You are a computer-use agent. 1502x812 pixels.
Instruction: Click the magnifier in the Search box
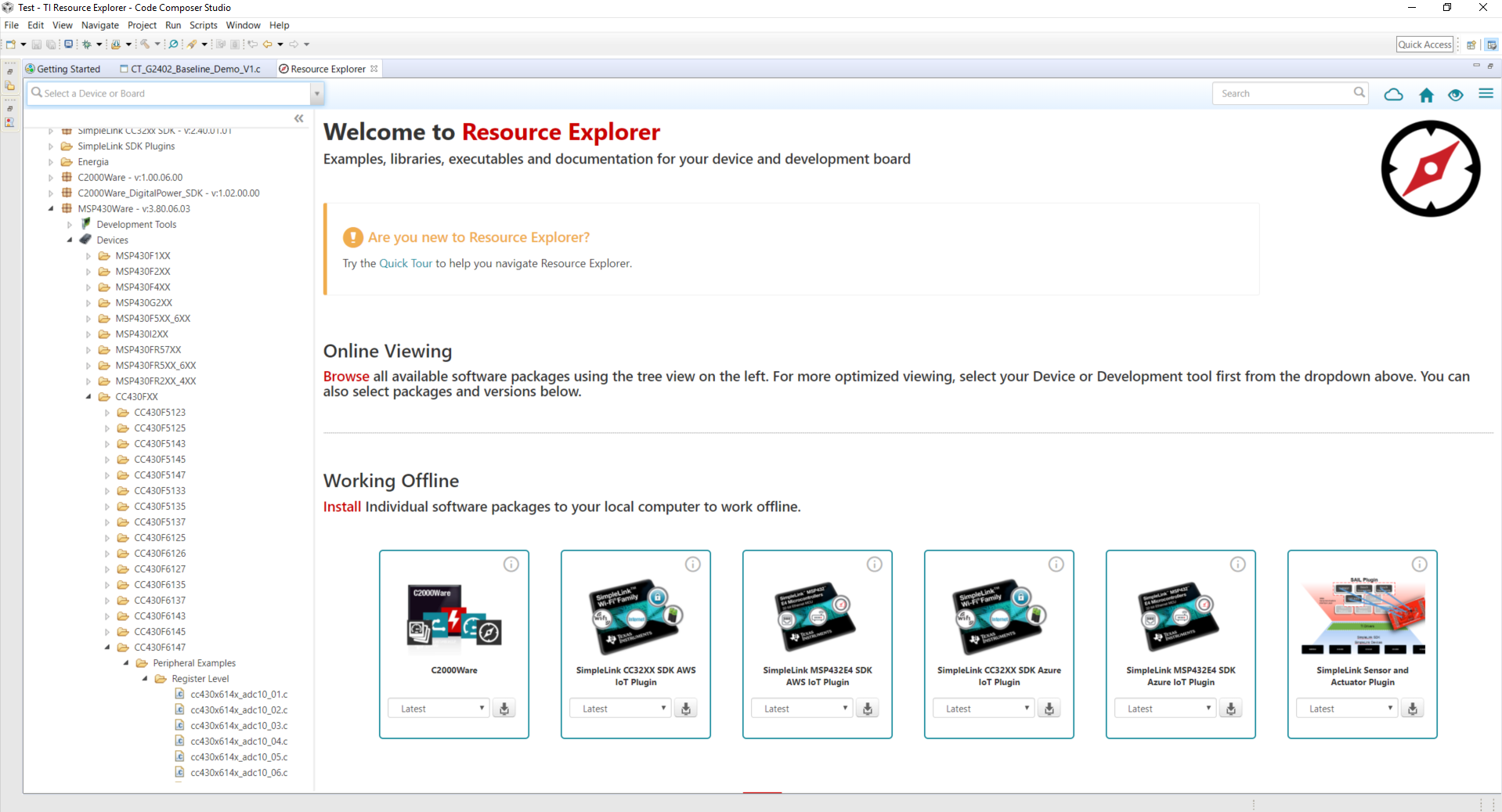(1359, 92)
